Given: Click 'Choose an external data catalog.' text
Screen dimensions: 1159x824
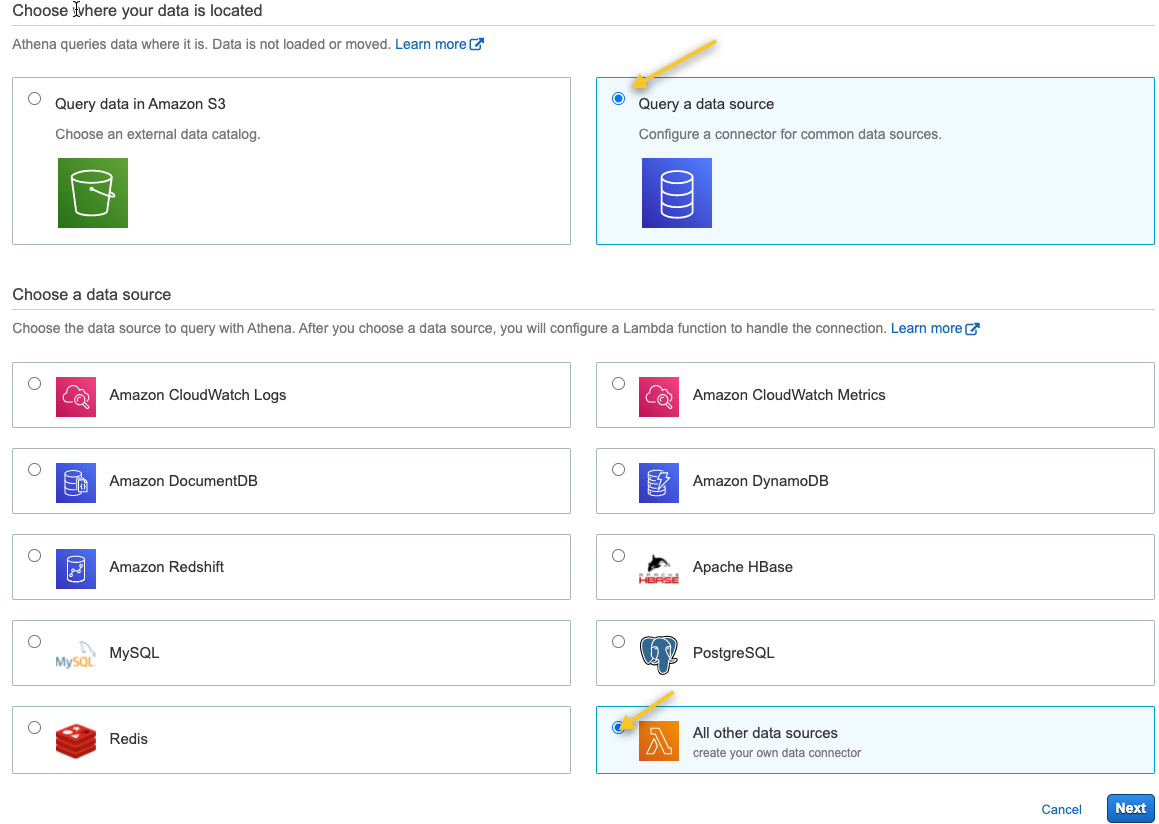Looking at the screenshot, I should click(x=157, y=135).
